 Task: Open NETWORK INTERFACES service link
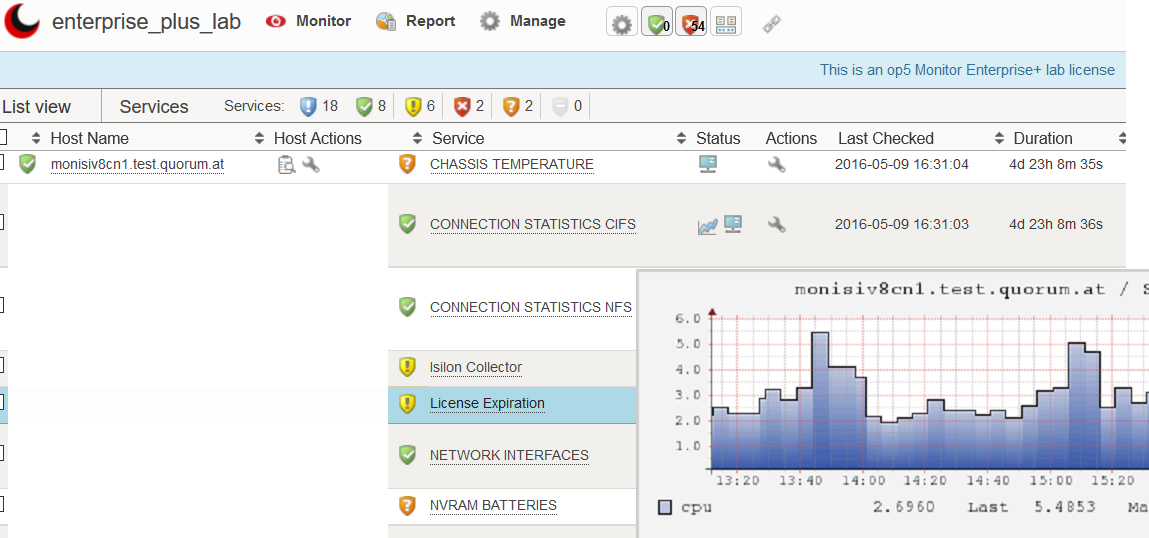509,455
